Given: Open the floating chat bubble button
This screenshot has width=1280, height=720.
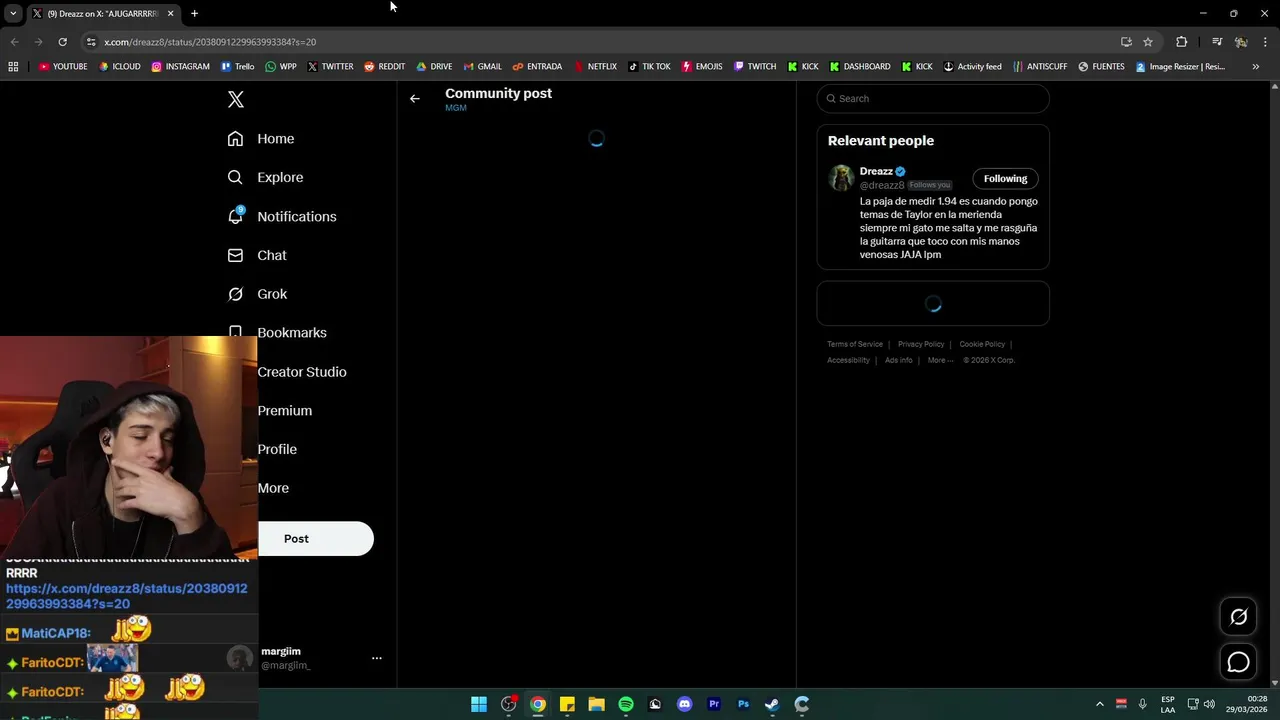Looking at the screenshot, I should [x=1238, y=662].
